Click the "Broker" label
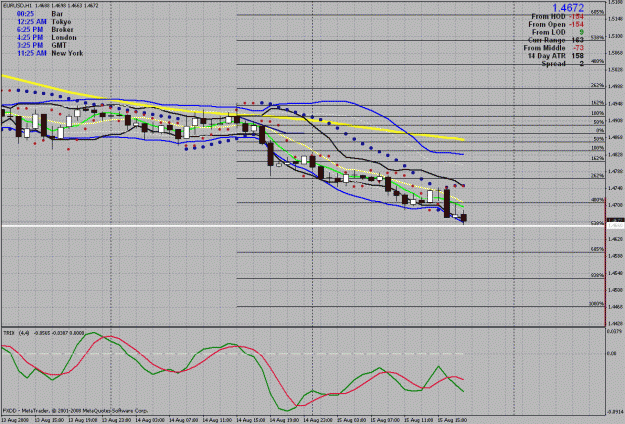Screen dimensions: 625x424 point(63,29)
